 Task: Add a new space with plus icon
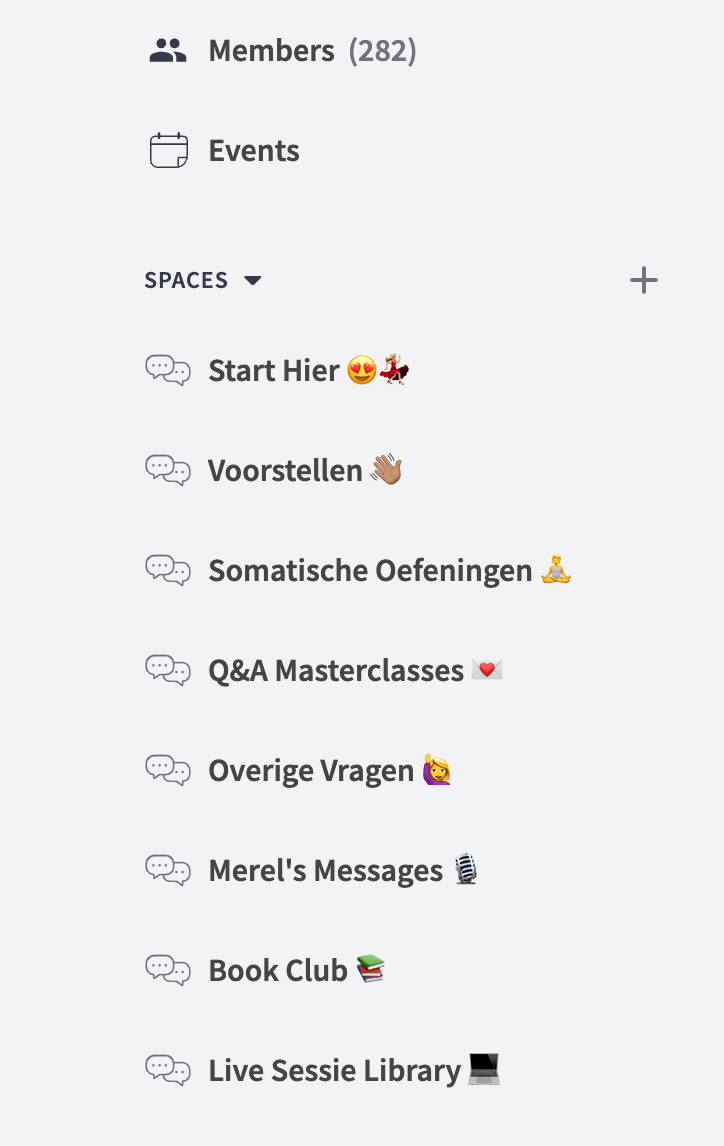[644, 281]
